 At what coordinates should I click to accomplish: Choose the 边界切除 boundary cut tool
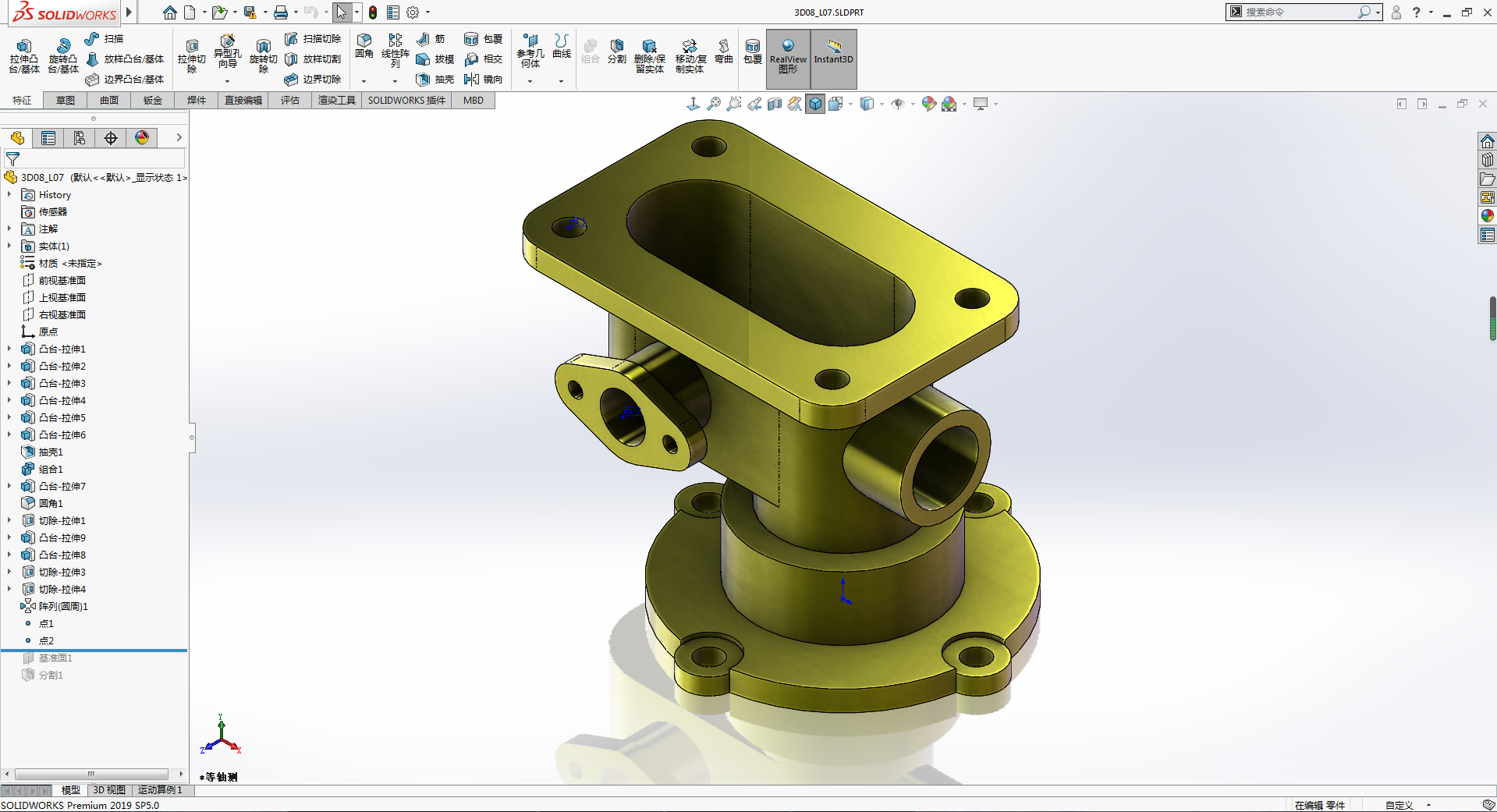pos(313,79)
